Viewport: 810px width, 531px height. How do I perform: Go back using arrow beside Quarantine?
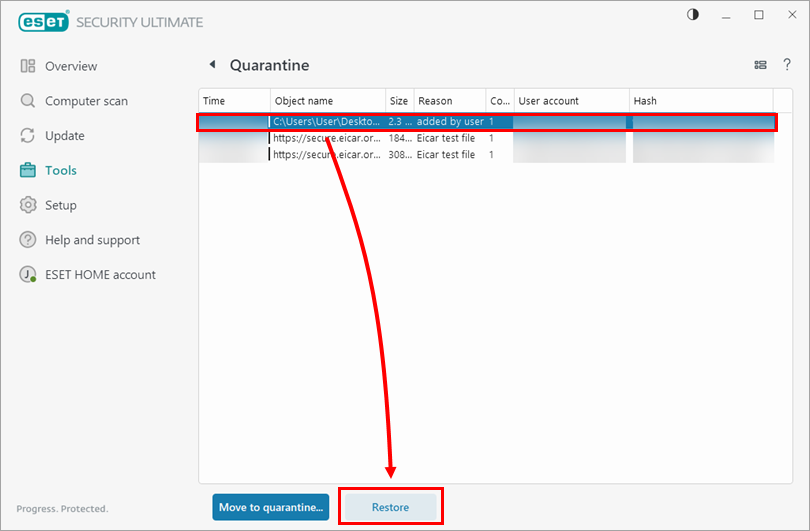pos(212,65)
